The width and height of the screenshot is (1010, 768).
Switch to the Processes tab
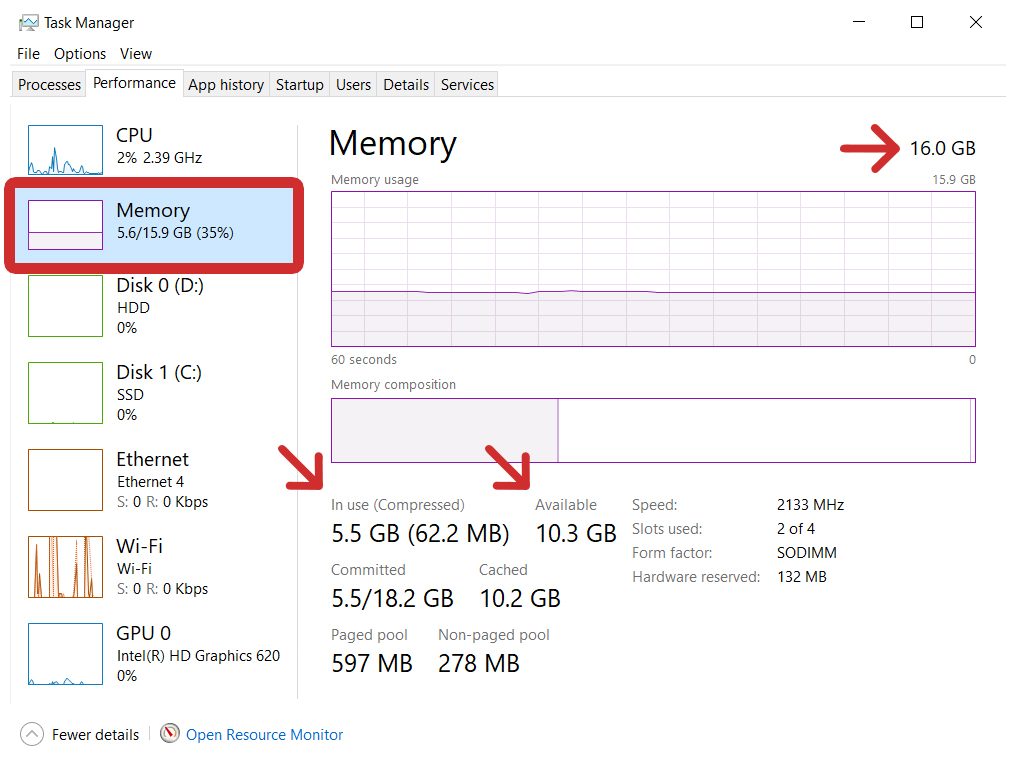click(48, 85)
